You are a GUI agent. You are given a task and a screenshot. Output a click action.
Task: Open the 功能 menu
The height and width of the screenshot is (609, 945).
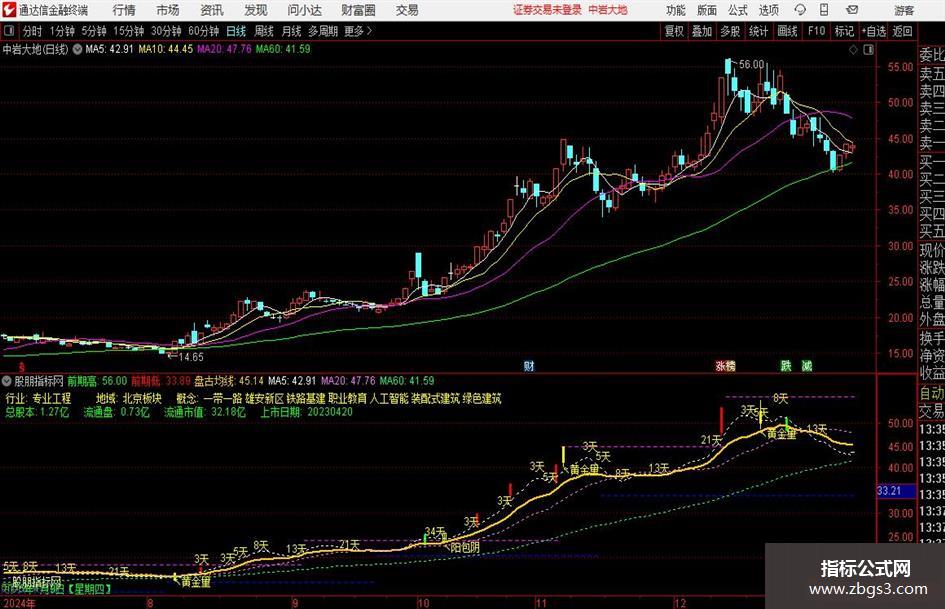(676, 10)
